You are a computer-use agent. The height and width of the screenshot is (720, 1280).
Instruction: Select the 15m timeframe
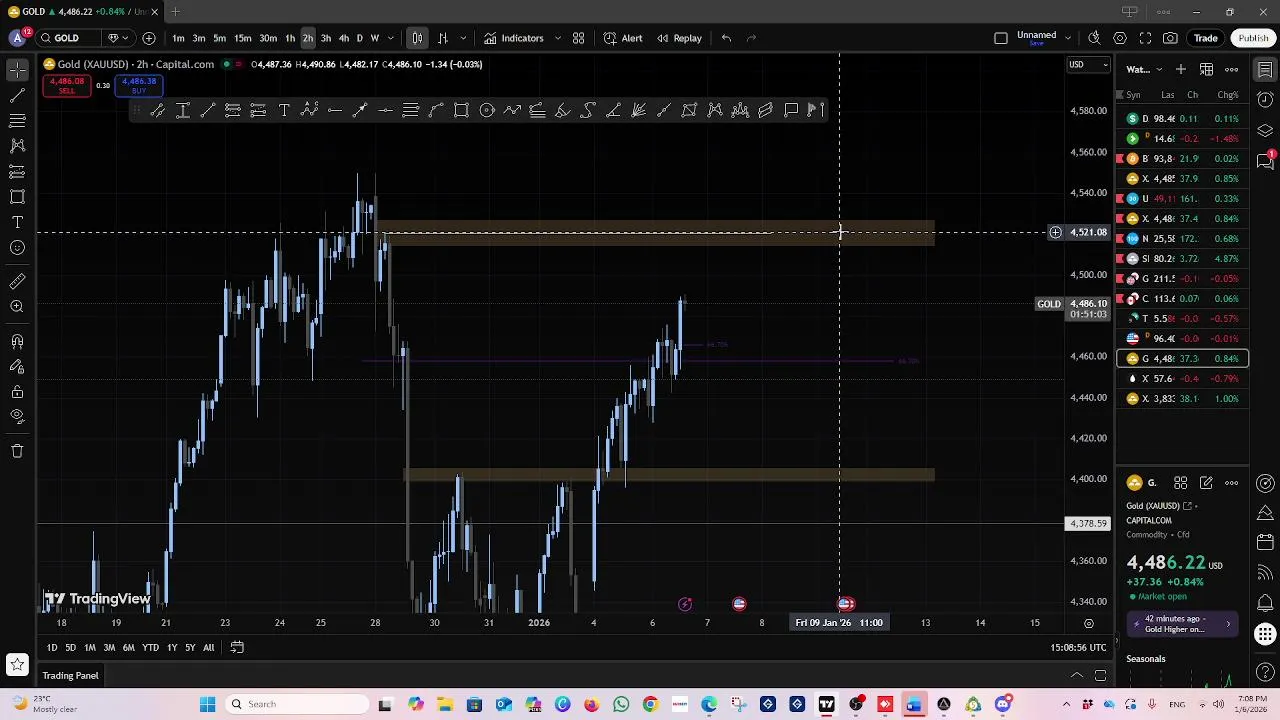point(242,38)
